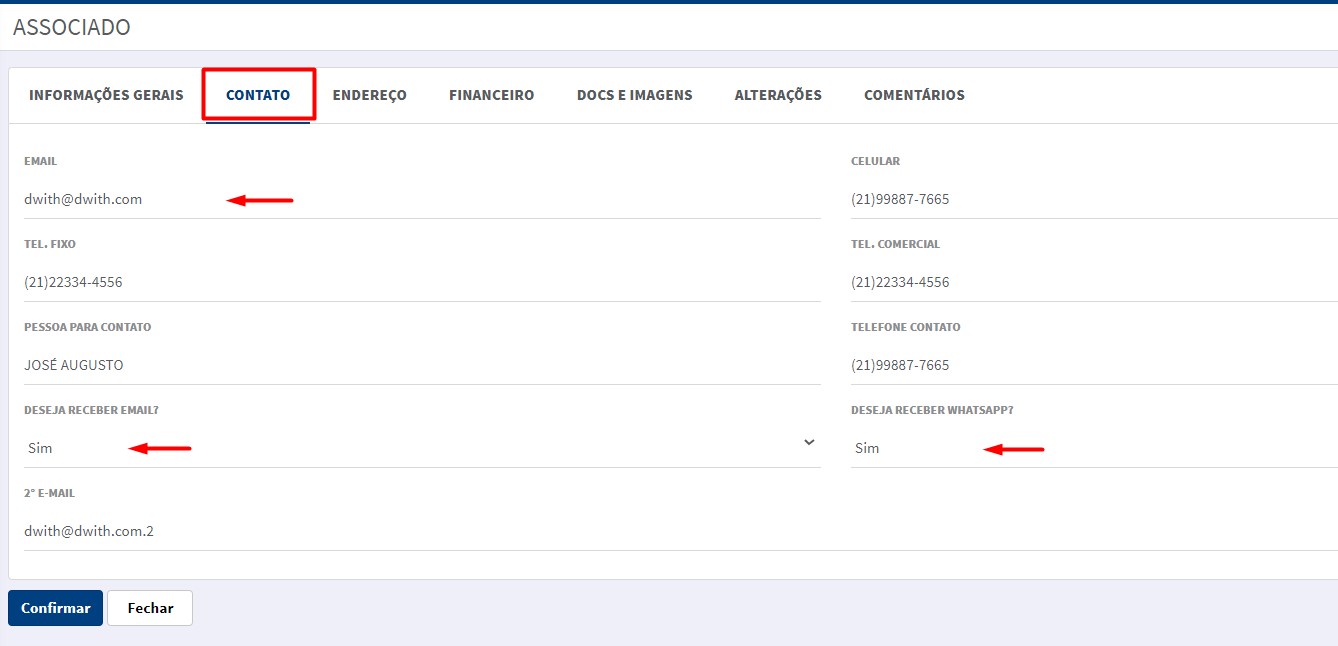Open the Alterações tab
Image resolution: width=1338 pixels, height=646 pixels.
(x=778, y=95)
